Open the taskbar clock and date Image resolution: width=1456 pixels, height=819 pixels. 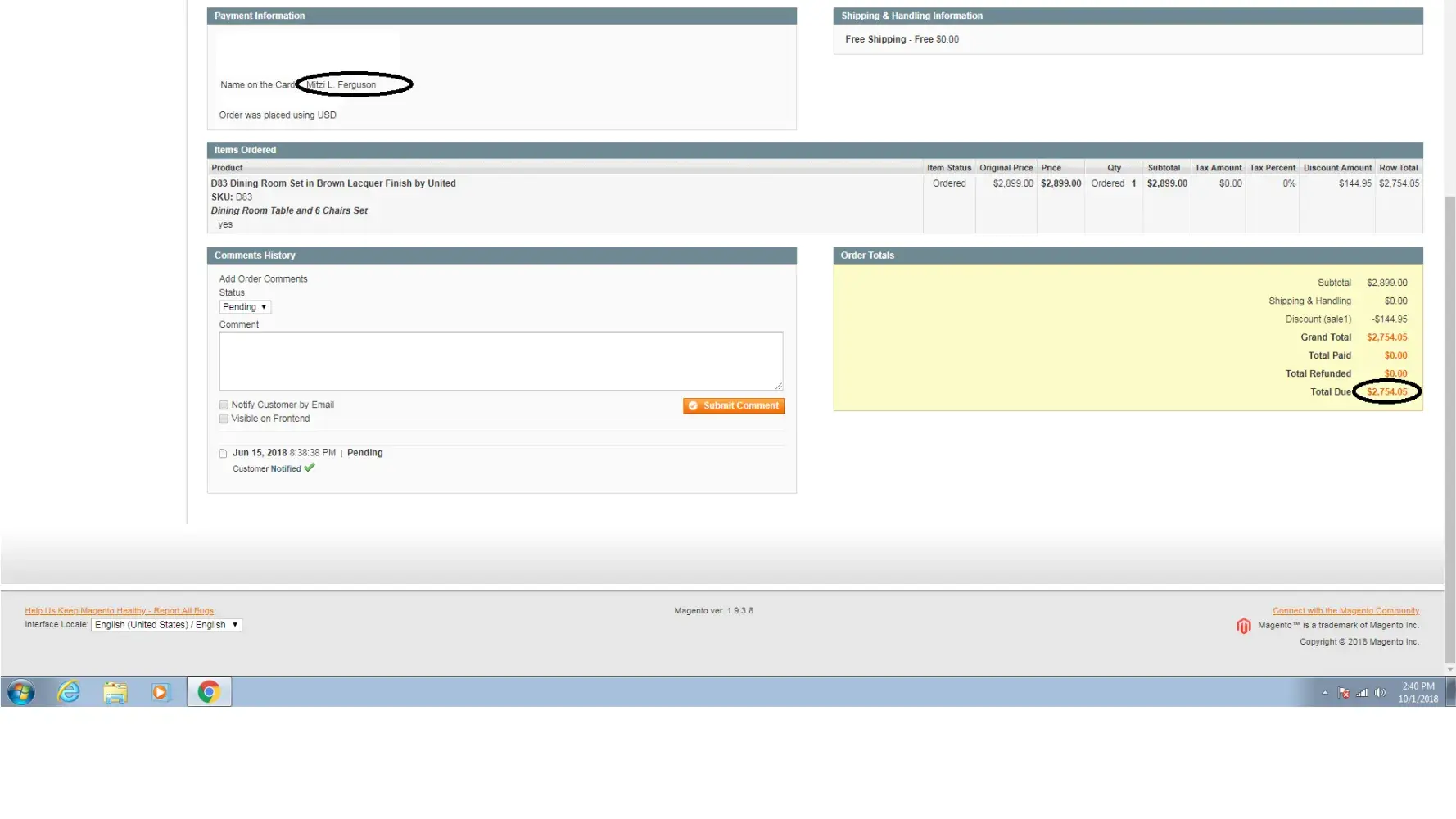[x=1418, y=693]
